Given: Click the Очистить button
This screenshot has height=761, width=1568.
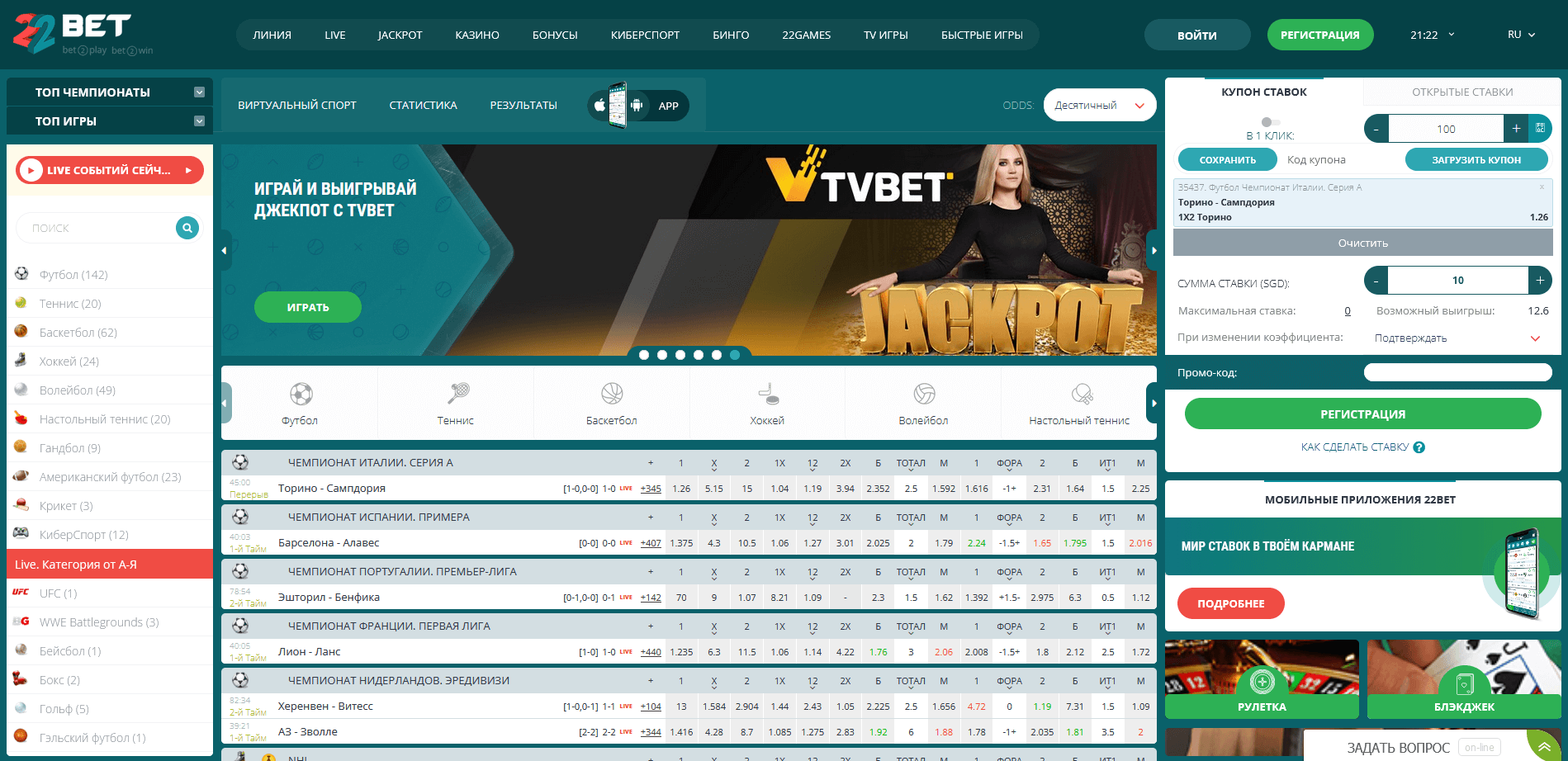Looking at the screenshot, I should click(x=1363, y=243).
